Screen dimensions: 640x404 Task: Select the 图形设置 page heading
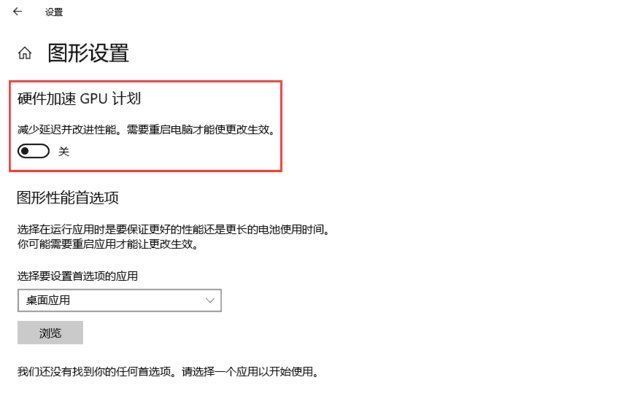pyautogui.click(x=89, y=53)
